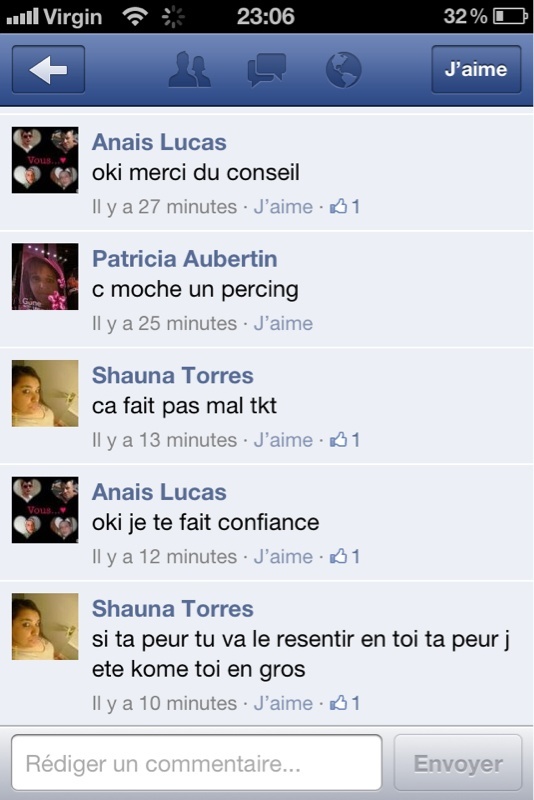Image resolution: width=534 pixels, height=800 pixels.
Task: Like Patricia Aubertin's 'c moche un percing' comment
Action: tap(283, 323)
